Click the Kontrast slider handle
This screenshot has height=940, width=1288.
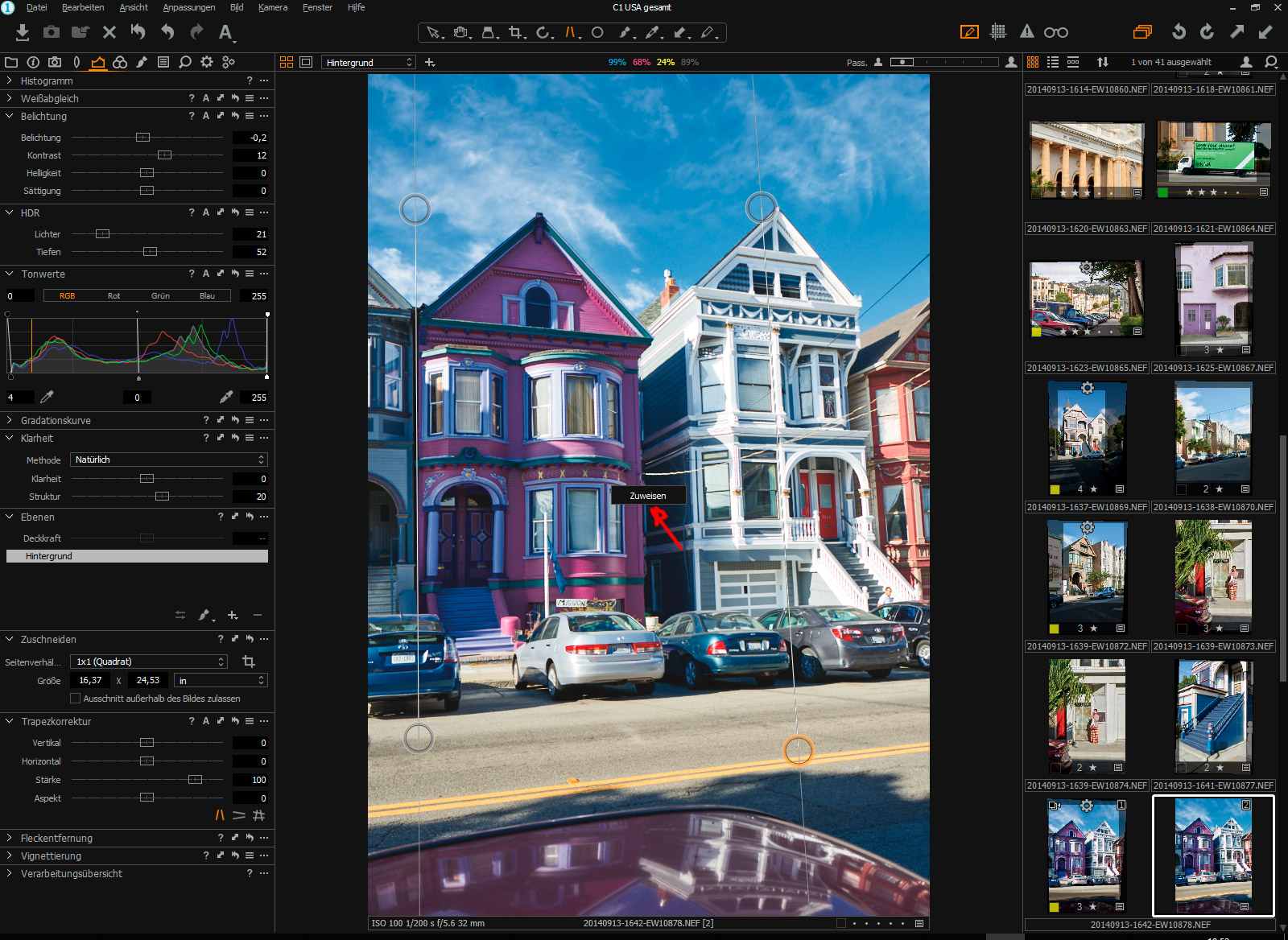tap(164, 155)
